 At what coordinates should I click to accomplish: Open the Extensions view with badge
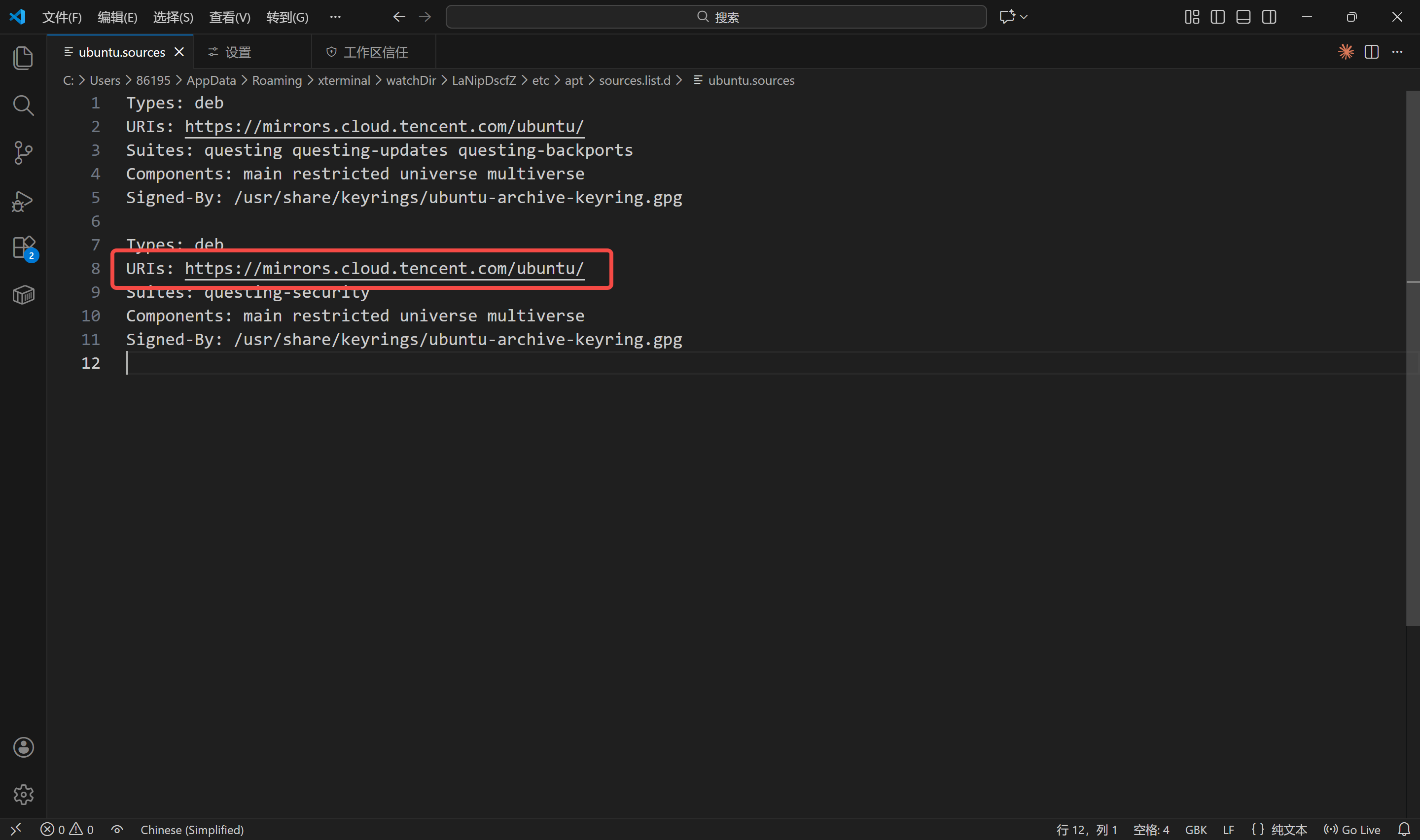[x=23, y=248]
